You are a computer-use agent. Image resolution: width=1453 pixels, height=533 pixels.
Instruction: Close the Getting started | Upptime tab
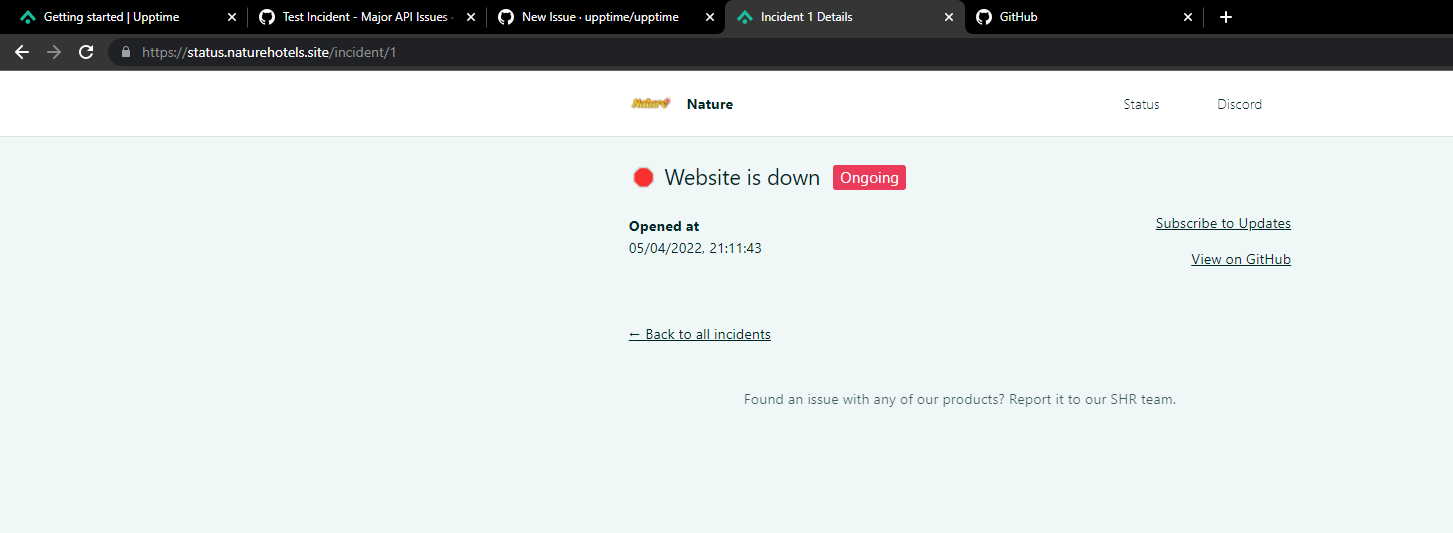(232, 17)
